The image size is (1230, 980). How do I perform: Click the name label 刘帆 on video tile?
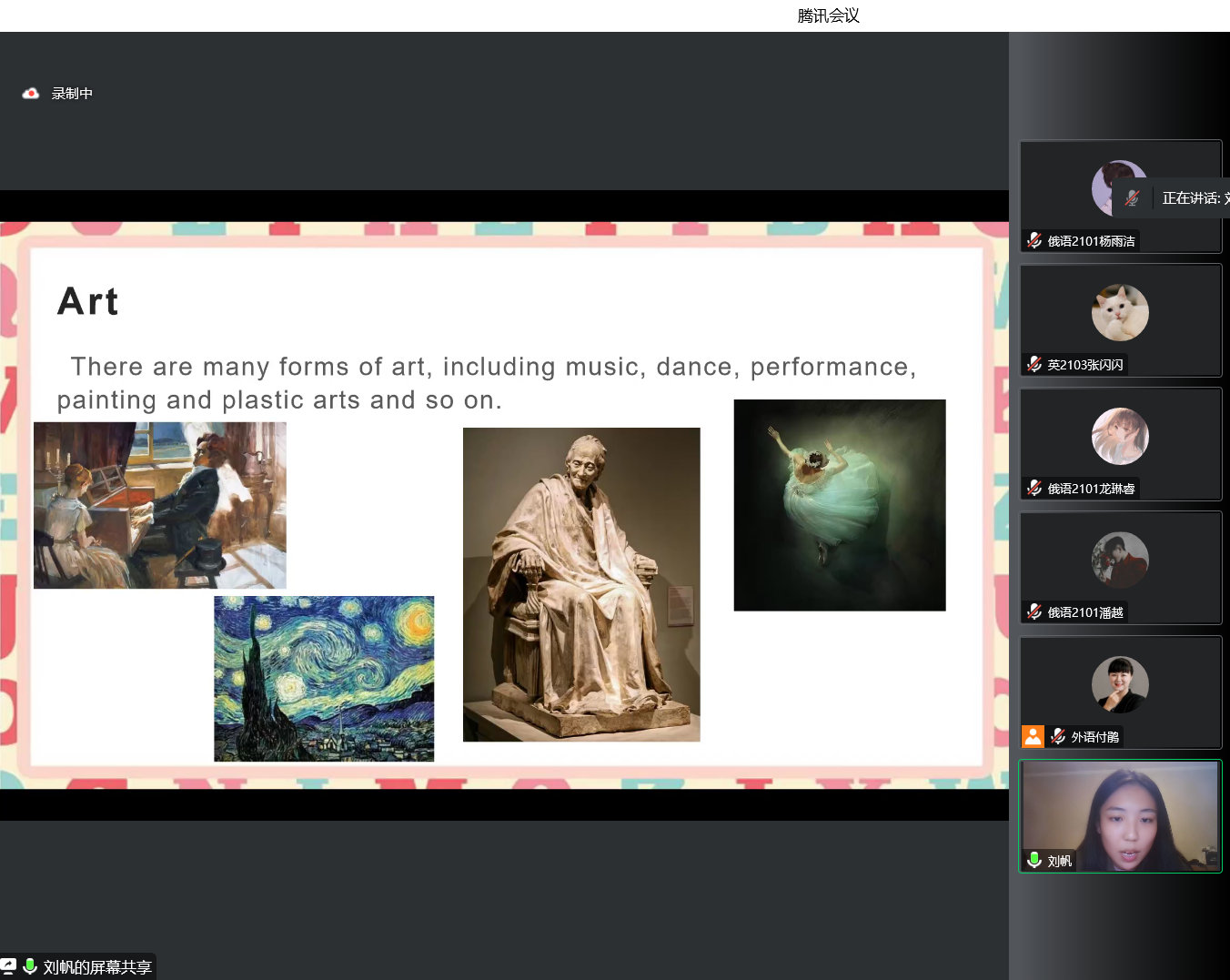pos(1059,861)
